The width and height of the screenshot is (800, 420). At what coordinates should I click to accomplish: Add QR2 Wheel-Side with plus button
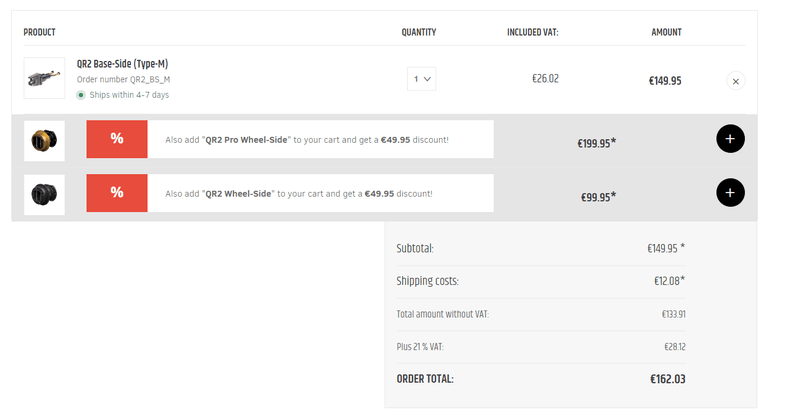[x=730, y=192]
